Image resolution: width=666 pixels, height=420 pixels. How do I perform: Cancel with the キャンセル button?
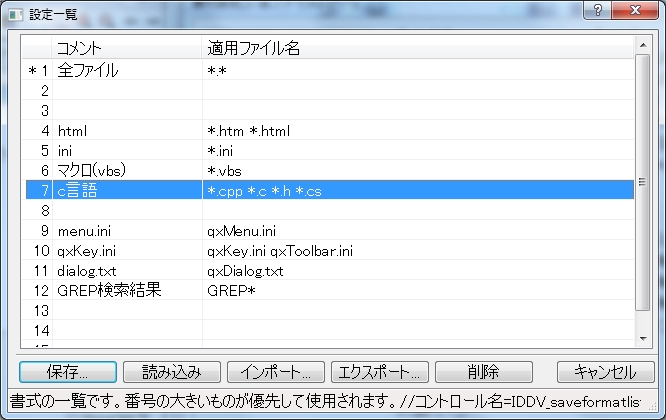[x=604, y=371]
